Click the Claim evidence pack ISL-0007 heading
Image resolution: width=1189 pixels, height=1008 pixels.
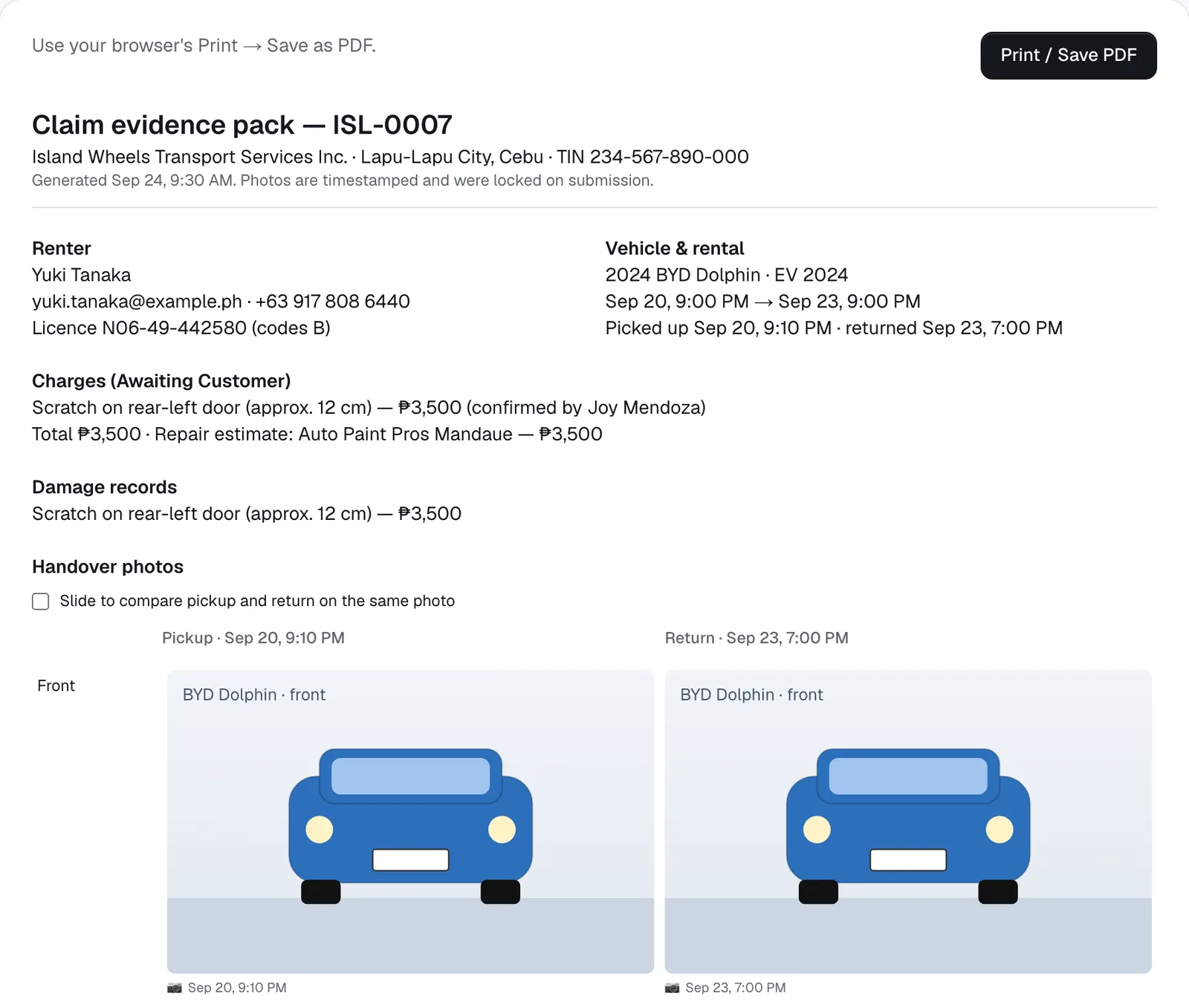[x=242, y=125]
